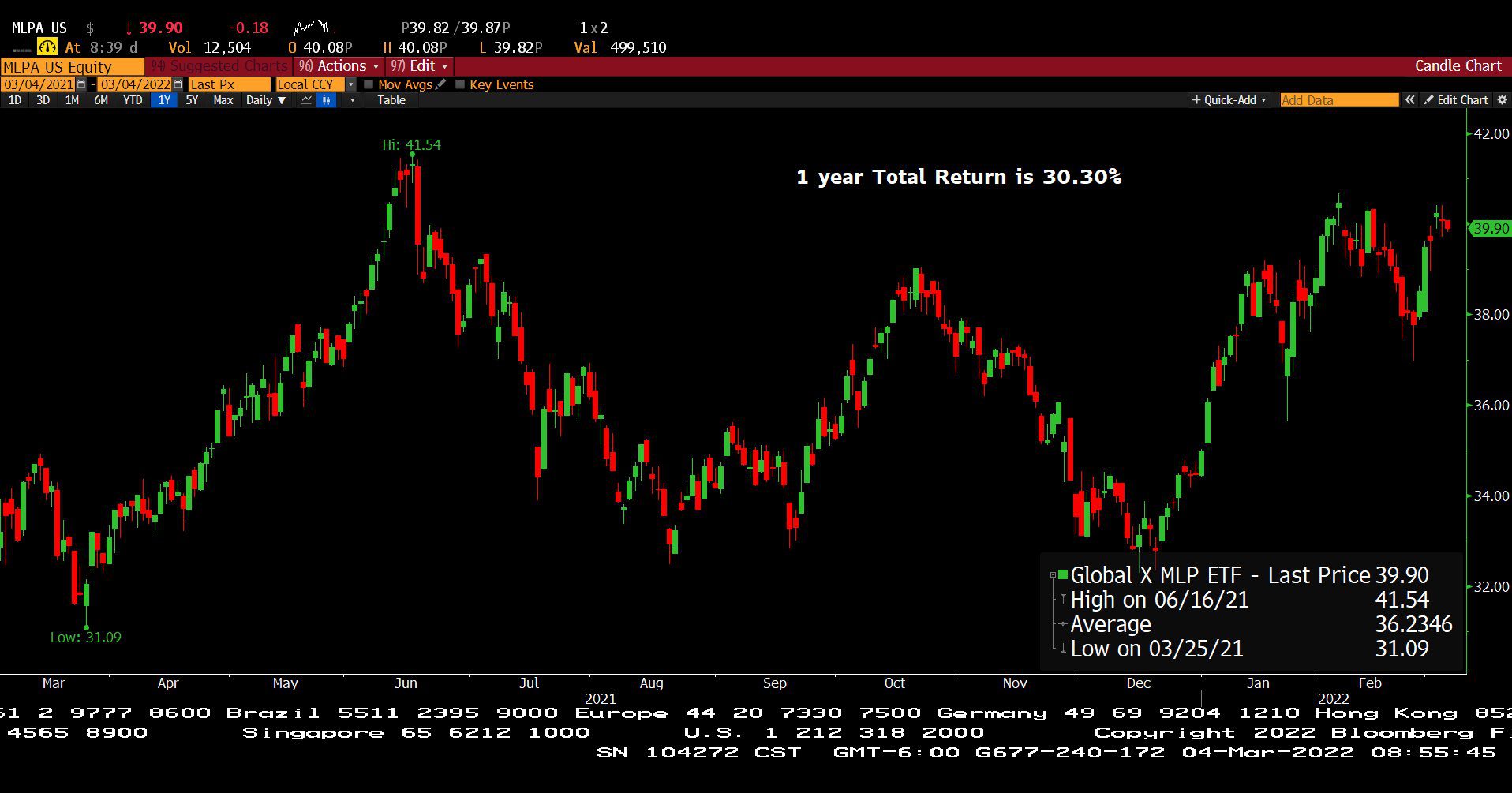The width and height of the screenshot is (1512, 793).
Task: Open Suggested Charts menu
Action: pos(220,66)
